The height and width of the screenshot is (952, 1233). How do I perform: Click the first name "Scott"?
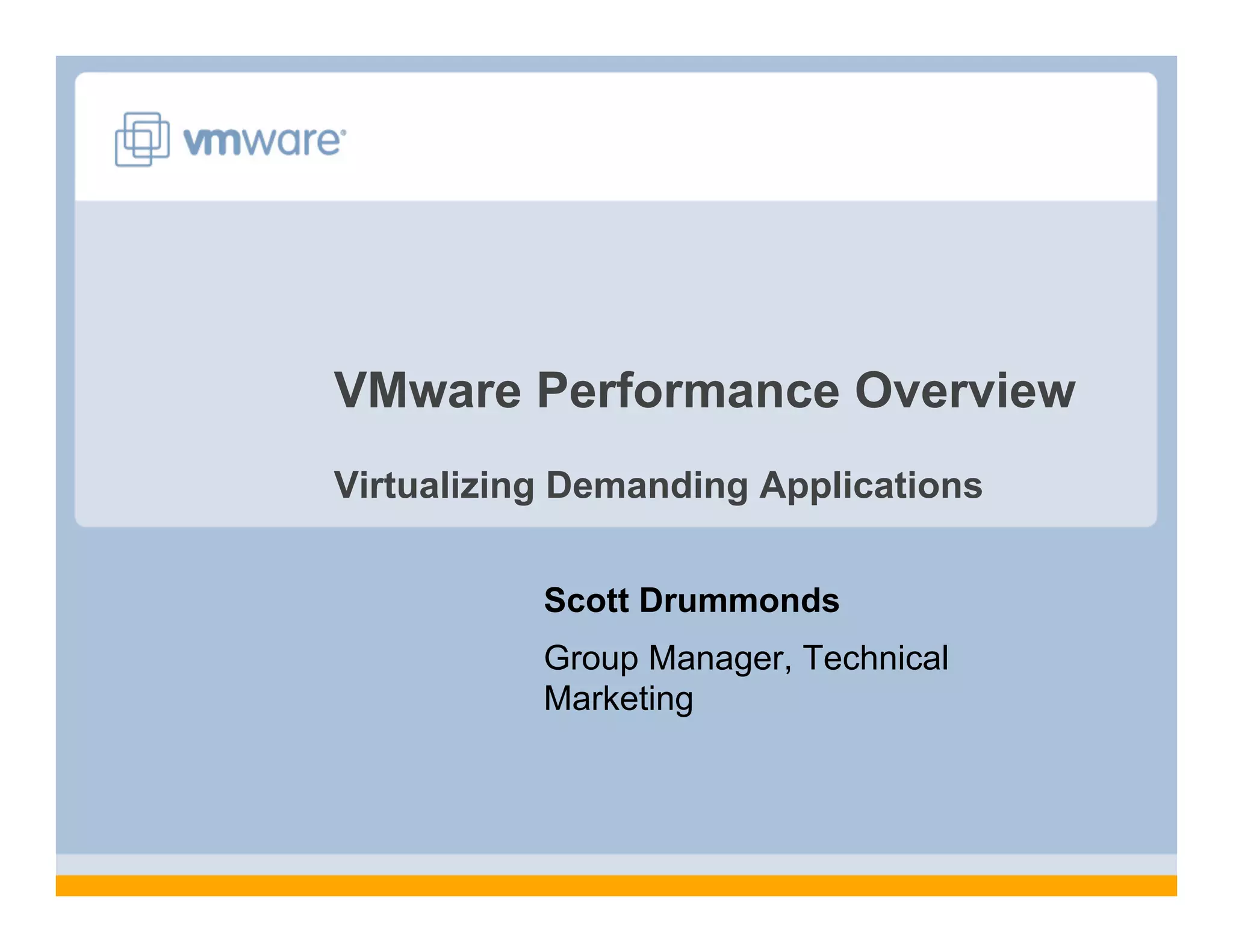(x=586, y=600)
